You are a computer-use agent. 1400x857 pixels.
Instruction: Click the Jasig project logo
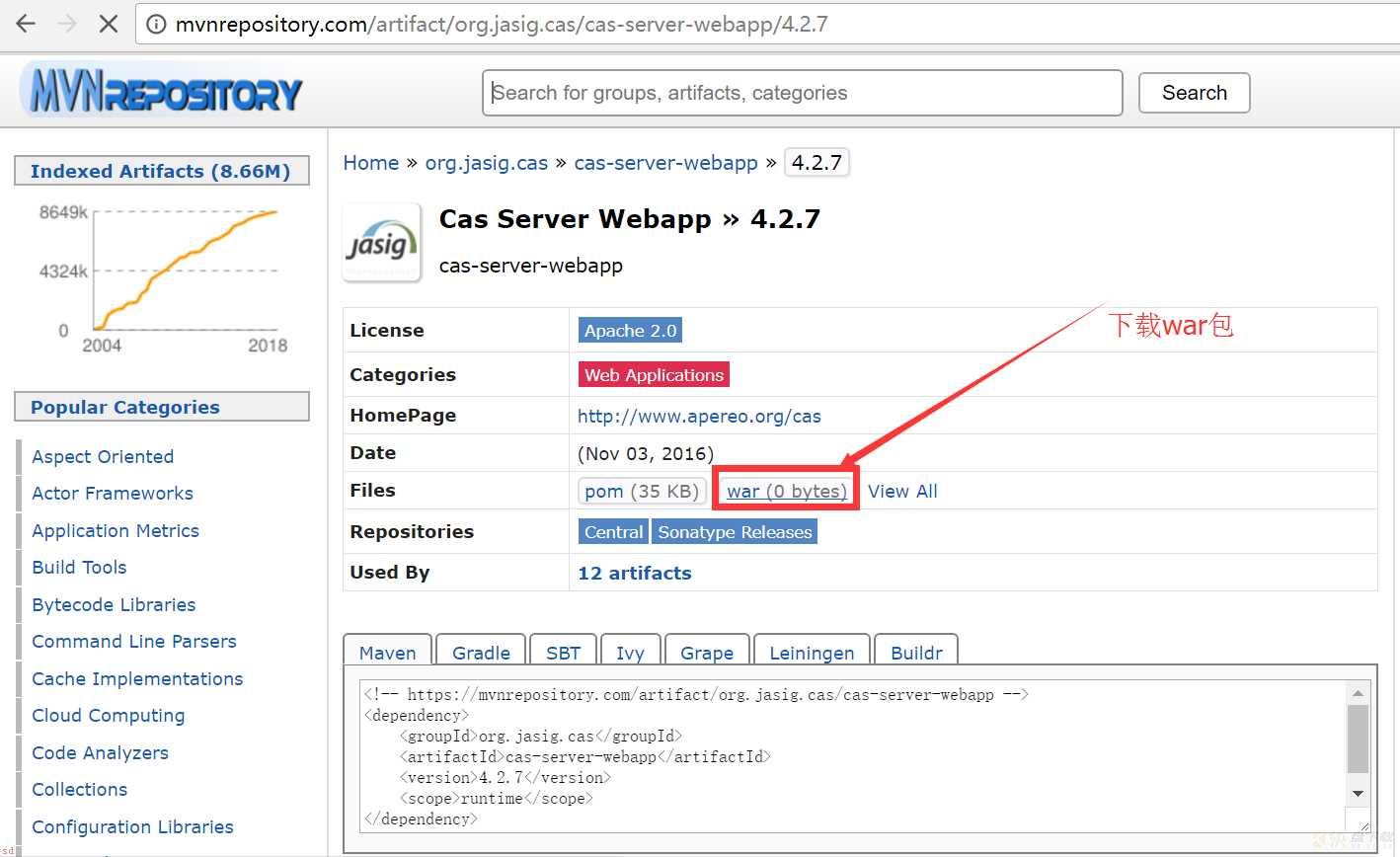(x=382, y=243)
